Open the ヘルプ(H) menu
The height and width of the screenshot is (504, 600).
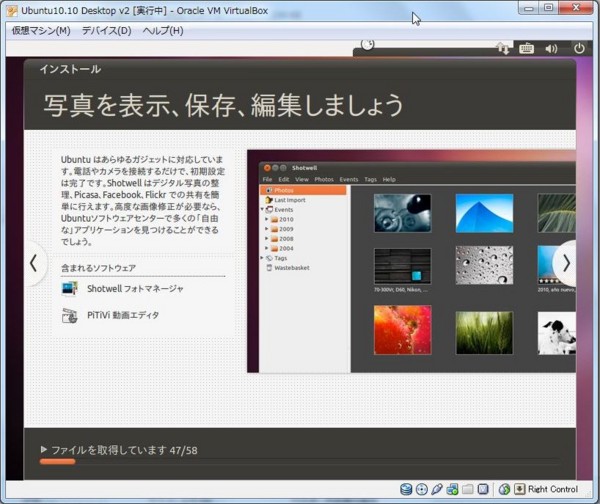pyautogui.click(x=163, y=31)
